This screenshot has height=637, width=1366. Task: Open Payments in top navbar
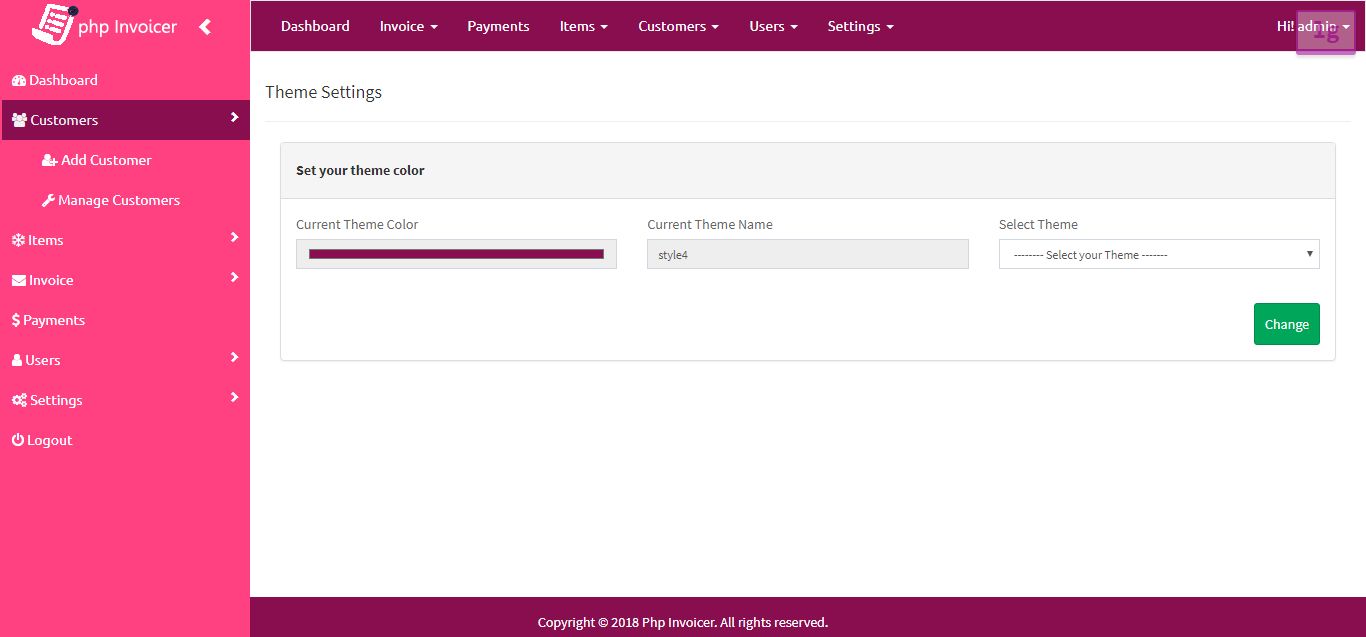click(x=498, y=26)
